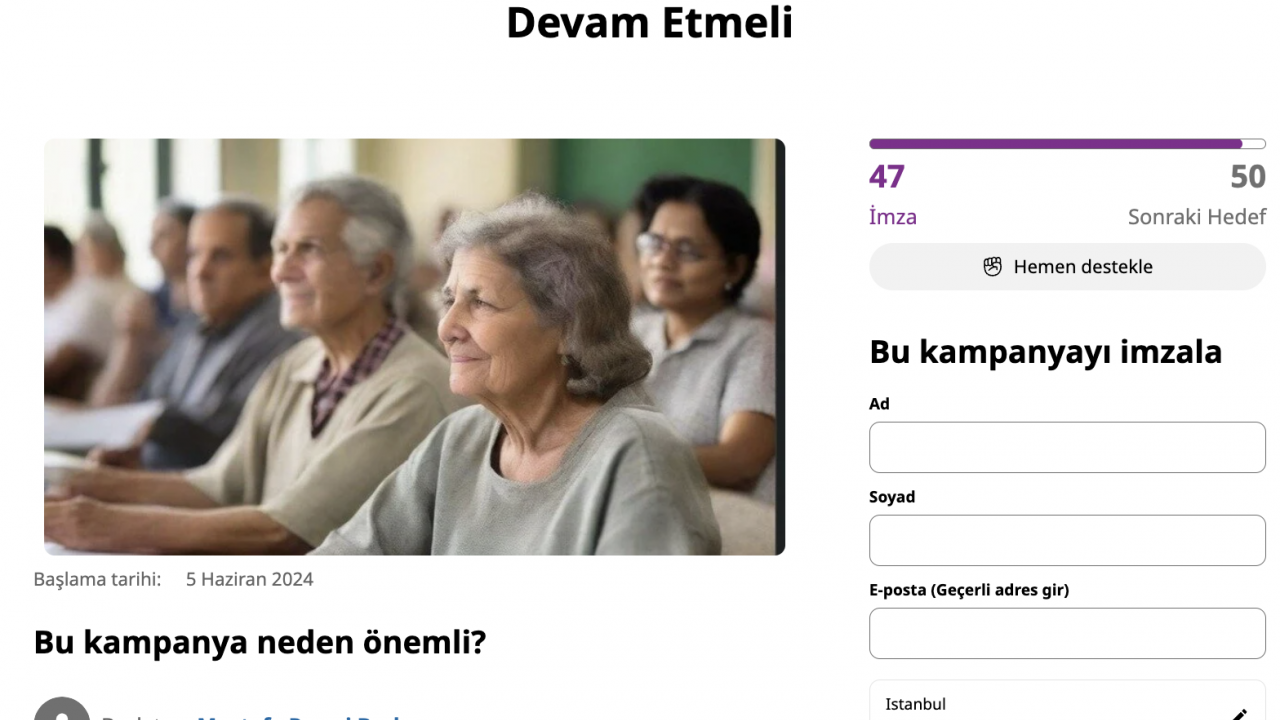Click the campaign starter's avatar icon
This screenshot has width=1280, height=720.
pos(62,710)
